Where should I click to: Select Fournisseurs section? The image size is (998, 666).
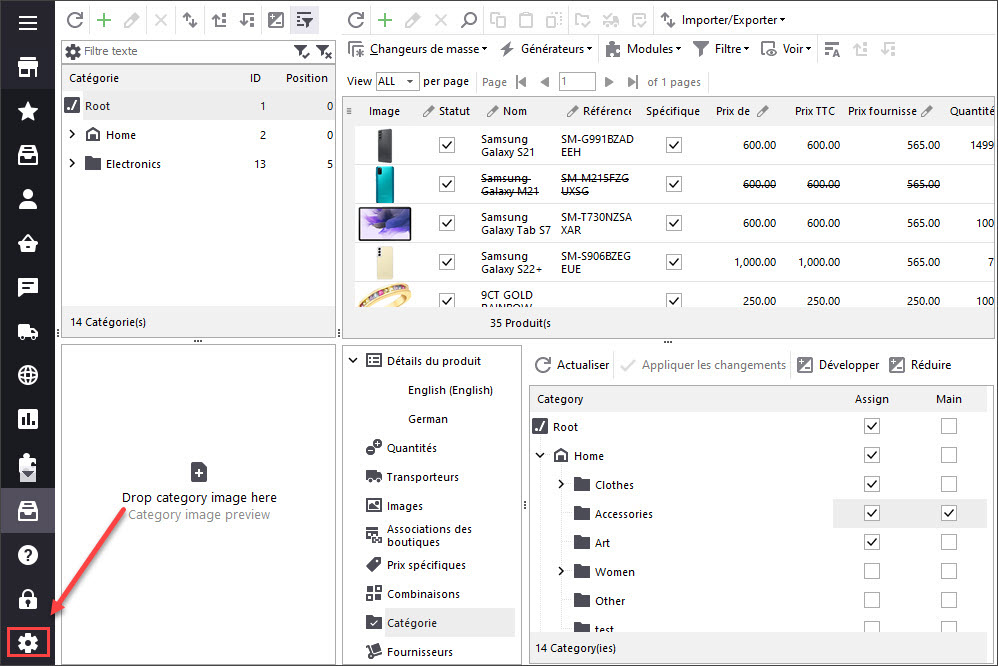click(x=419, y=652)
